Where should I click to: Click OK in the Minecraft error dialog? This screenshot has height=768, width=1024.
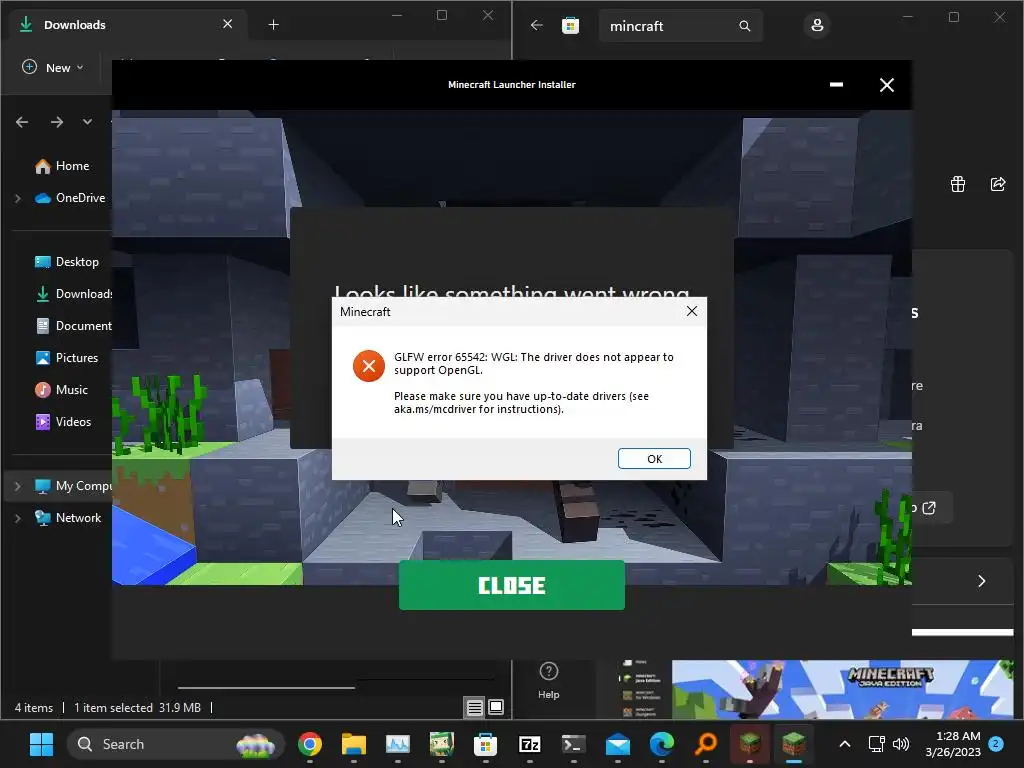[x=654, y=458]
